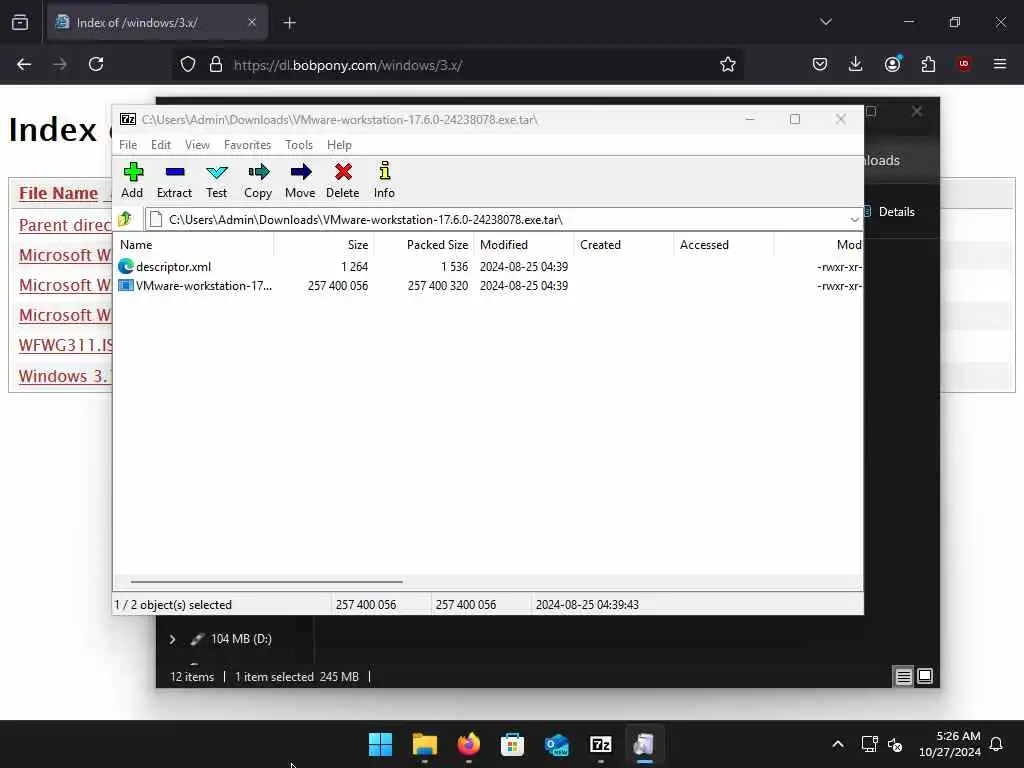Open the Tools menu in 7-Zip
Screen dimensions: 1024x768
(299, 145)
